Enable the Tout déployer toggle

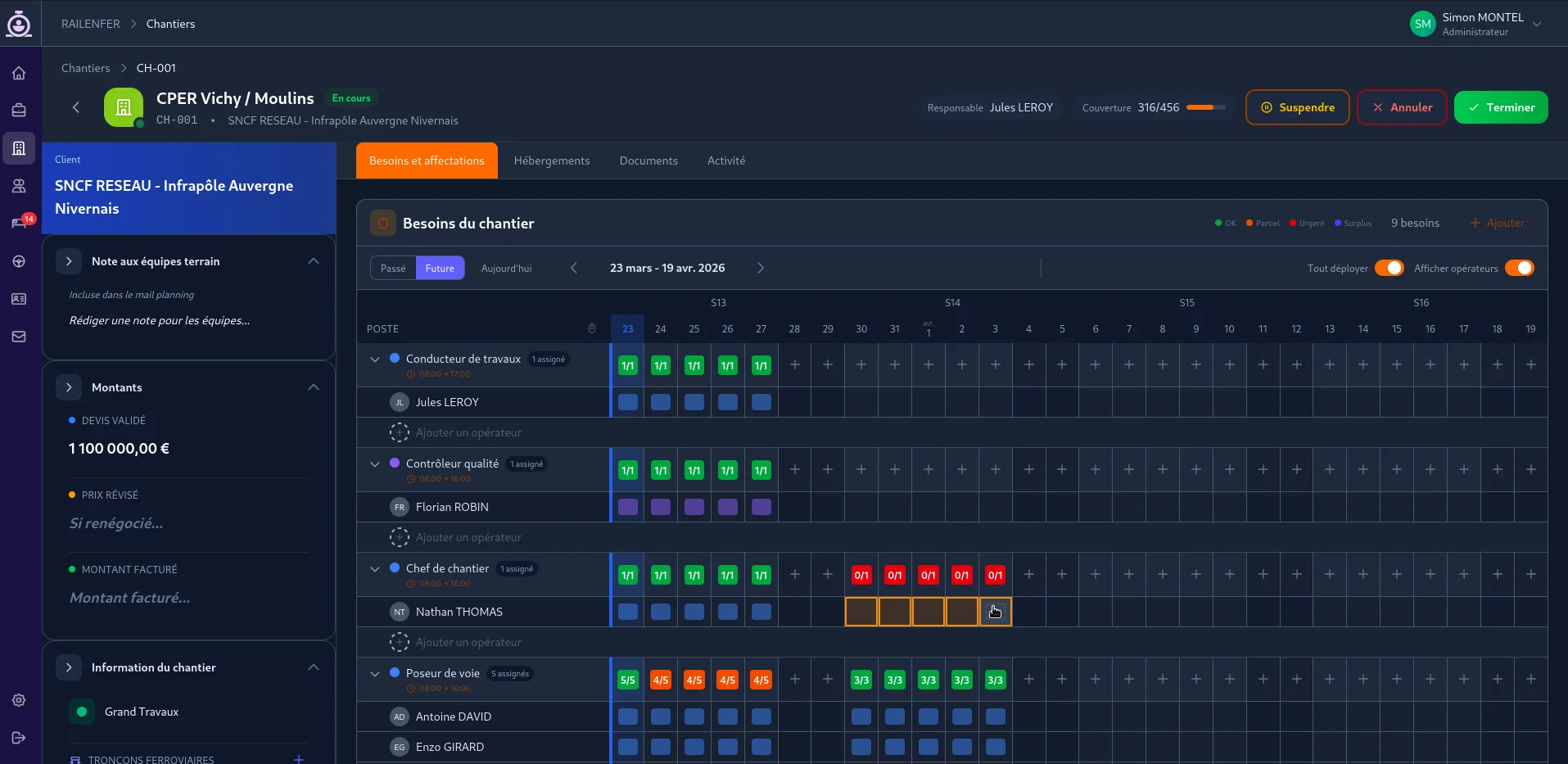tap(1390, 268)
